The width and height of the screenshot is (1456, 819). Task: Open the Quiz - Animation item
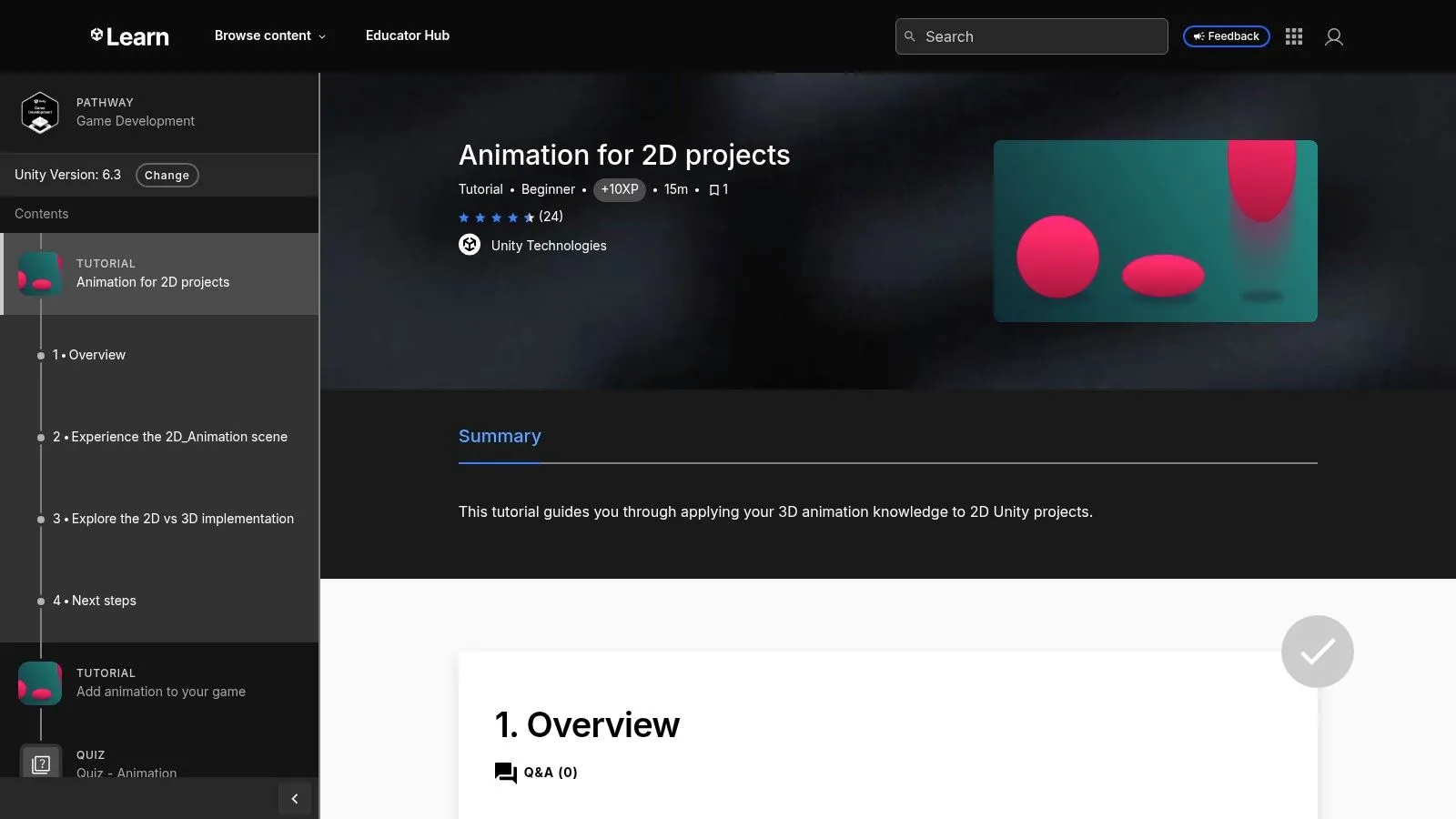click(x=126, y=773)
